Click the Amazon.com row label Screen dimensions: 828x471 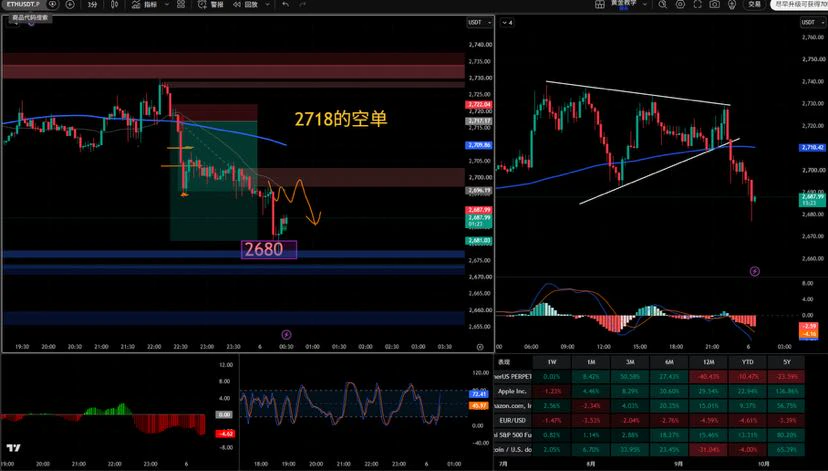[513, 406]
